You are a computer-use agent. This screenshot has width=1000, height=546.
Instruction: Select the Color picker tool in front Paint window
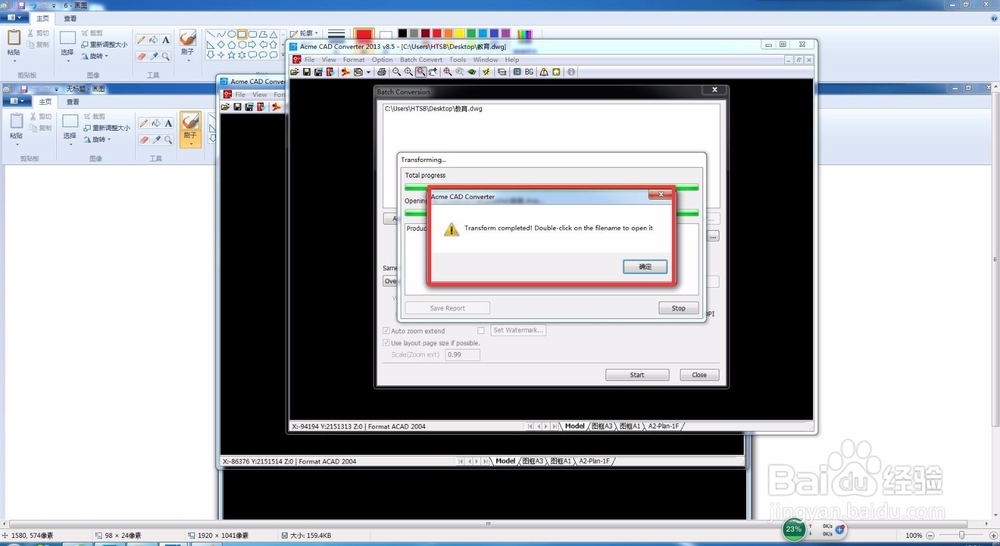(x=153, y=56)
